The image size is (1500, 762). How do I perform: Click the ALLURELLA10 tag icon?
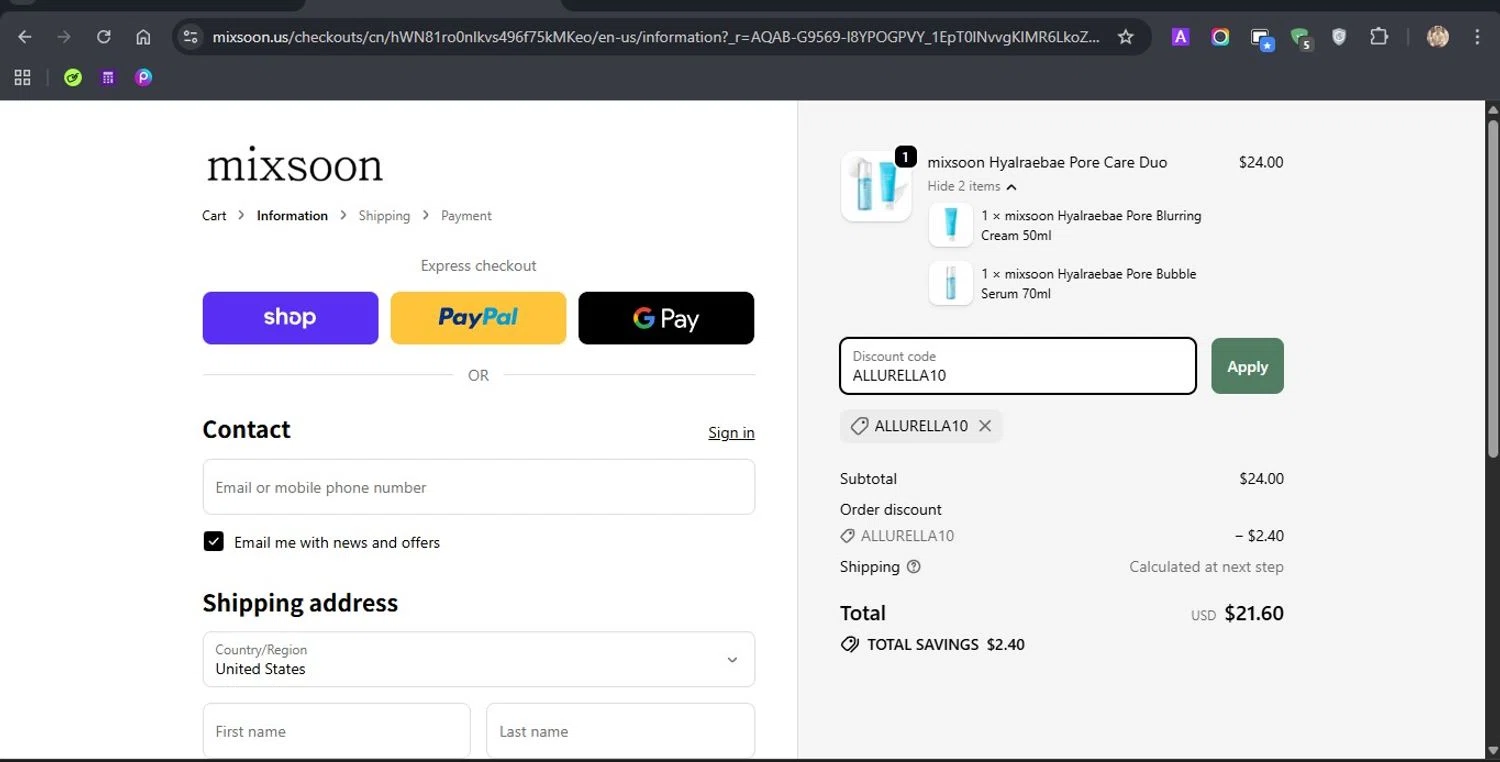(x=858, y=426)
